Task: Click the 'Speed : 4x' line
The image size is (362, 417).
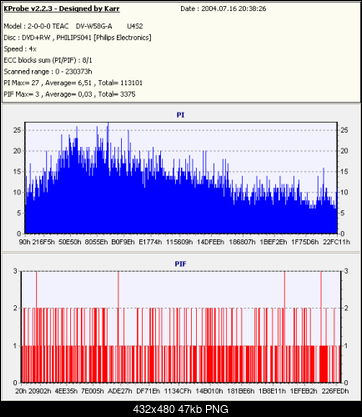Action: (20, 49)
